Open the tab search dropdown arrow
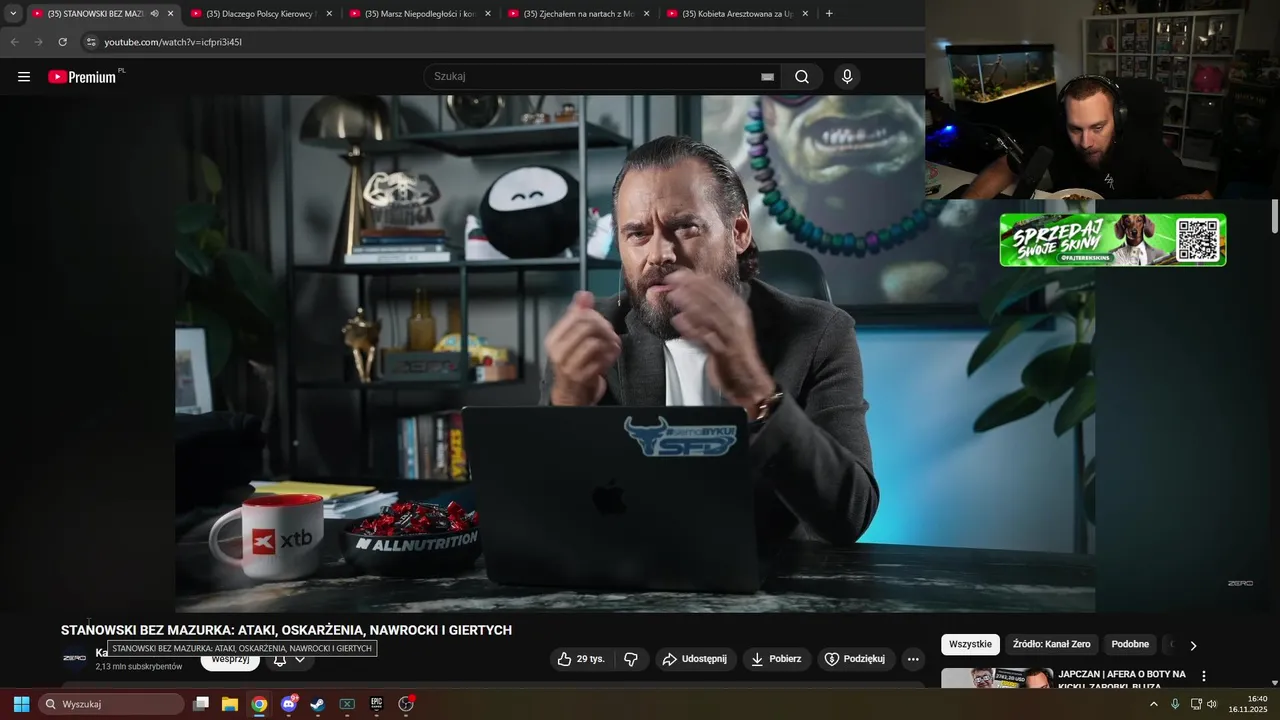1280x720 pixels. tap(13, 14)
